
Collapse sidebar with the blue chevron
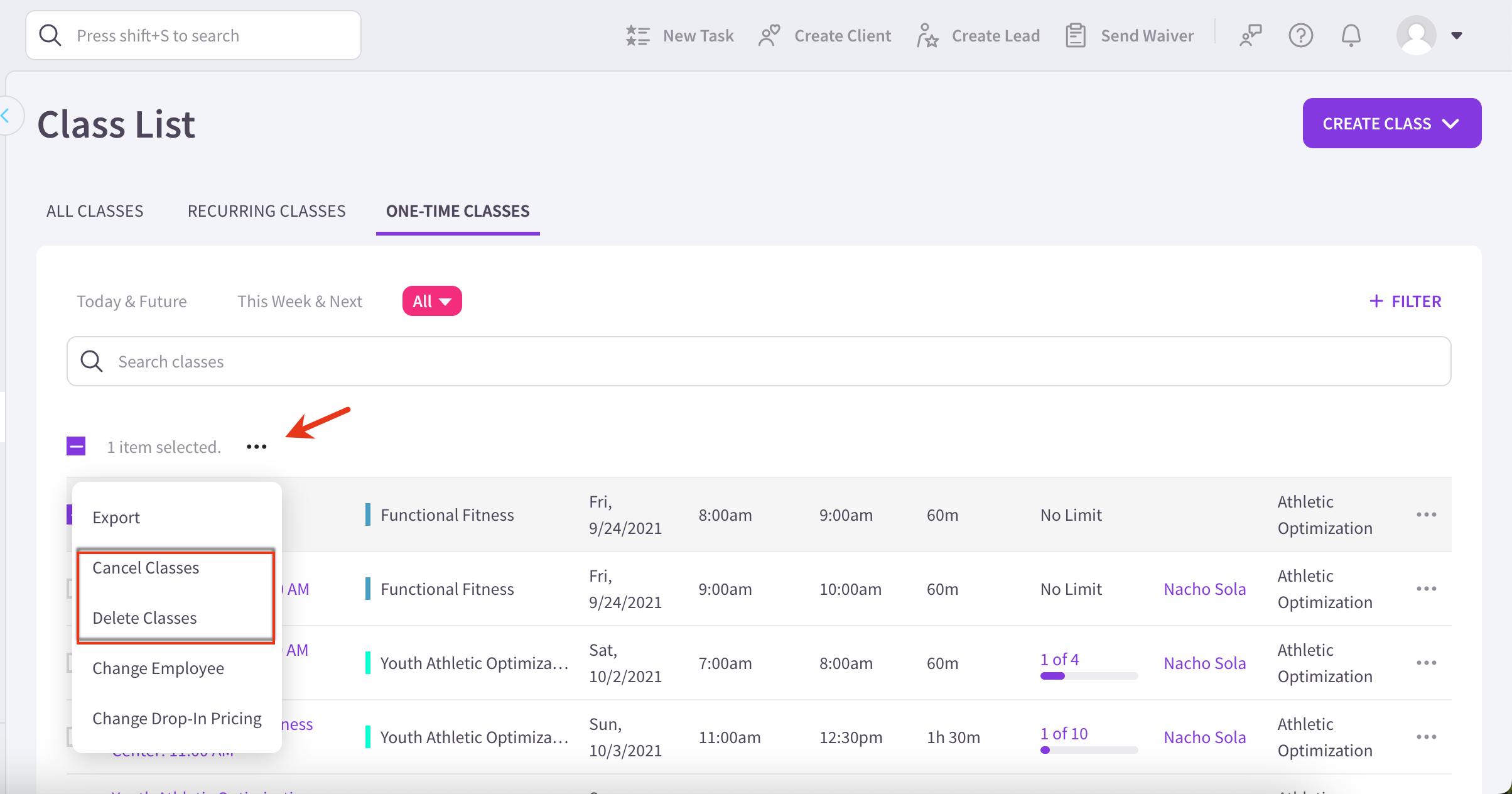pyautogui.click(x=6, y=116)
